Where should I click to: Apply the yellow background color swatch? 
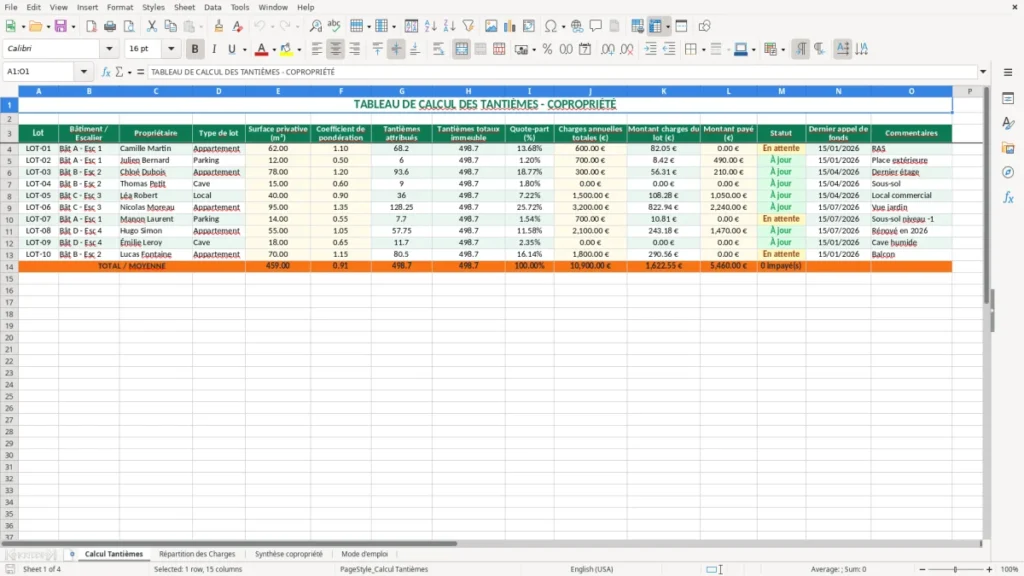[x=286, y=49]
